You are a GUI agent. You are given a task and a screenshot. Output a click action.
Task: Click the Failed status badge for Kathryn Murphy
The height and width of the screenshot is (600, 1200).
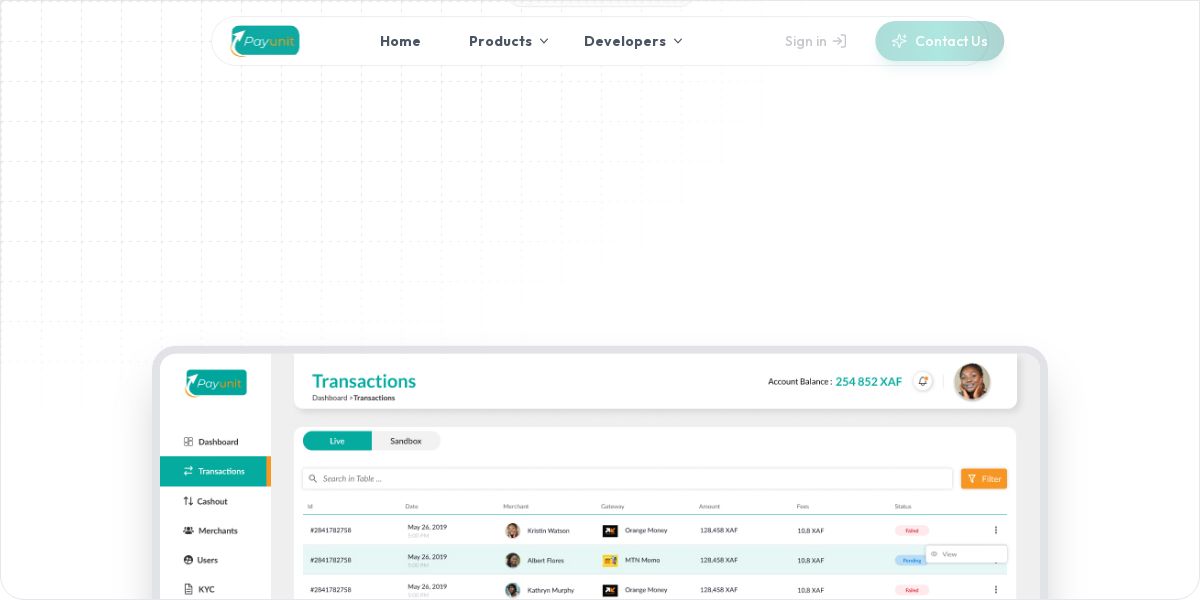click(x=912, y=590)
